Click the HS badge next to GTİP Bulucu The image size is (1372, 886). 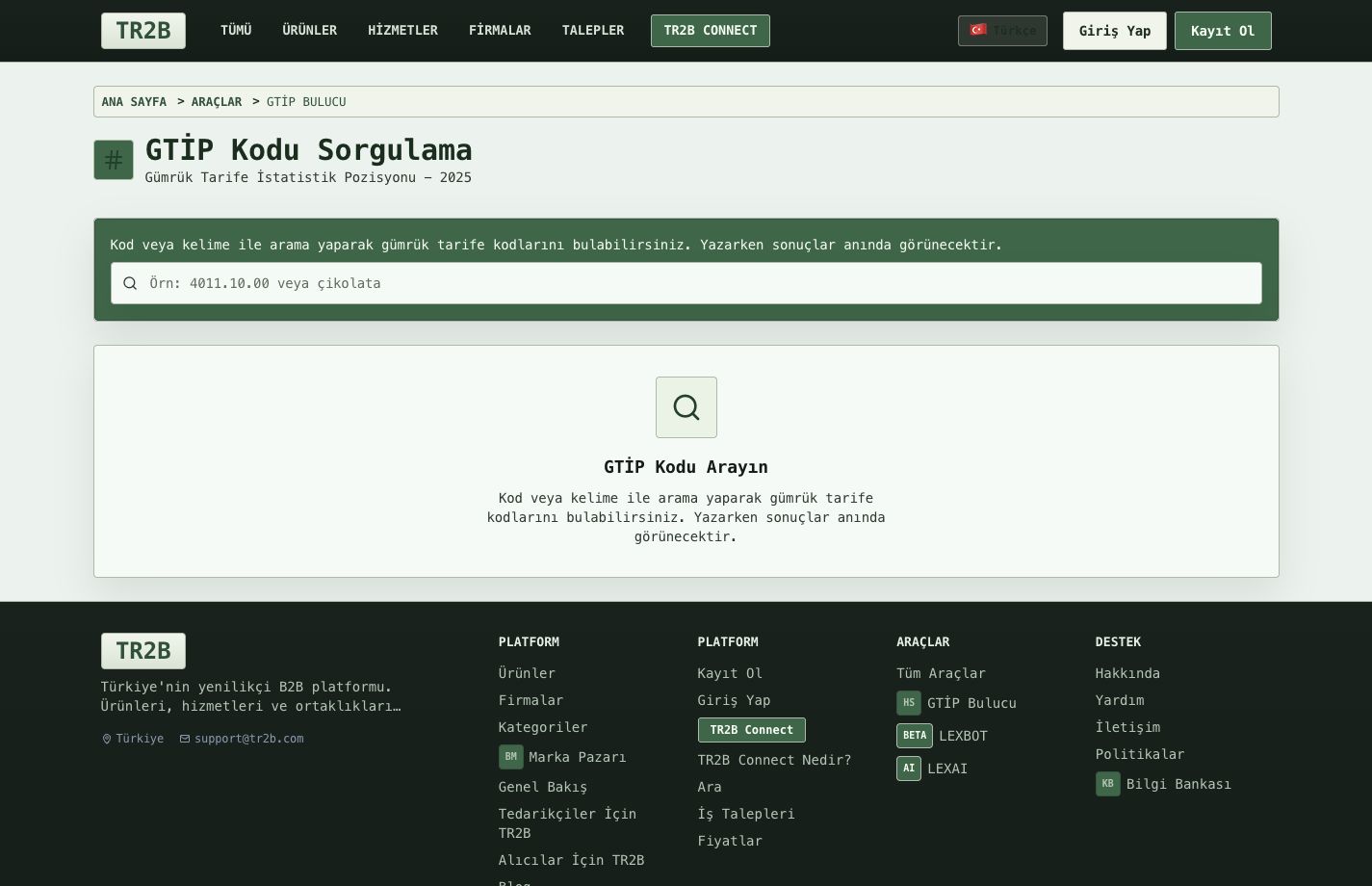click(x=909, y=703)
